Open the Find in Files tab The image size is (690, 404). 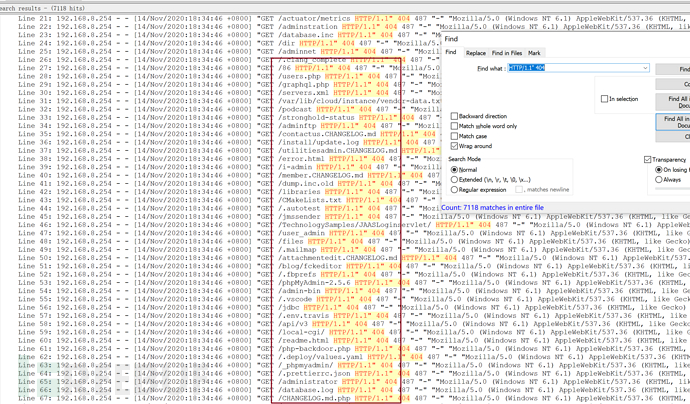pos(507,53)
